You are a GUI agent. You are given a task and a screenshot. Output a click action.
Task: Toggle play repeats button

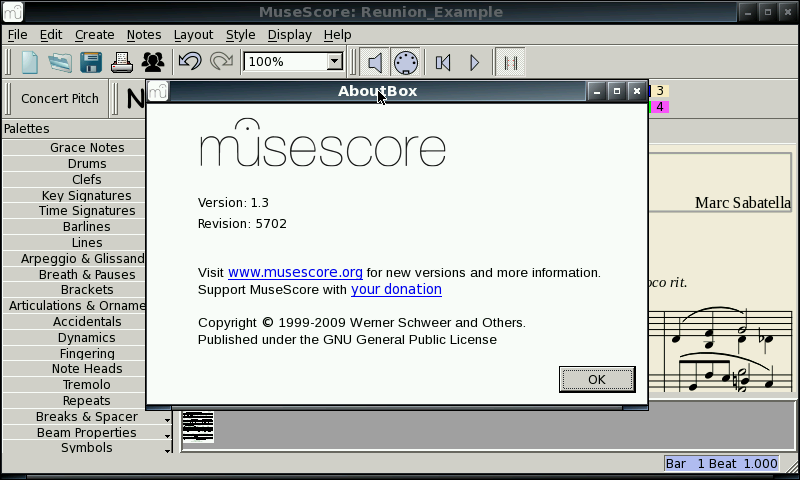pyautogui.click(x=510, y=63)
